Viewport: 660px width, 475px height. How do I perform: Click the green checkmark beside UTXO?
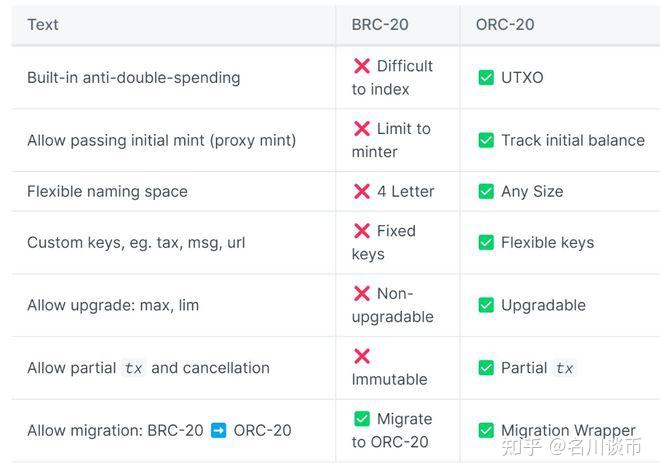(x=486, y=77)
